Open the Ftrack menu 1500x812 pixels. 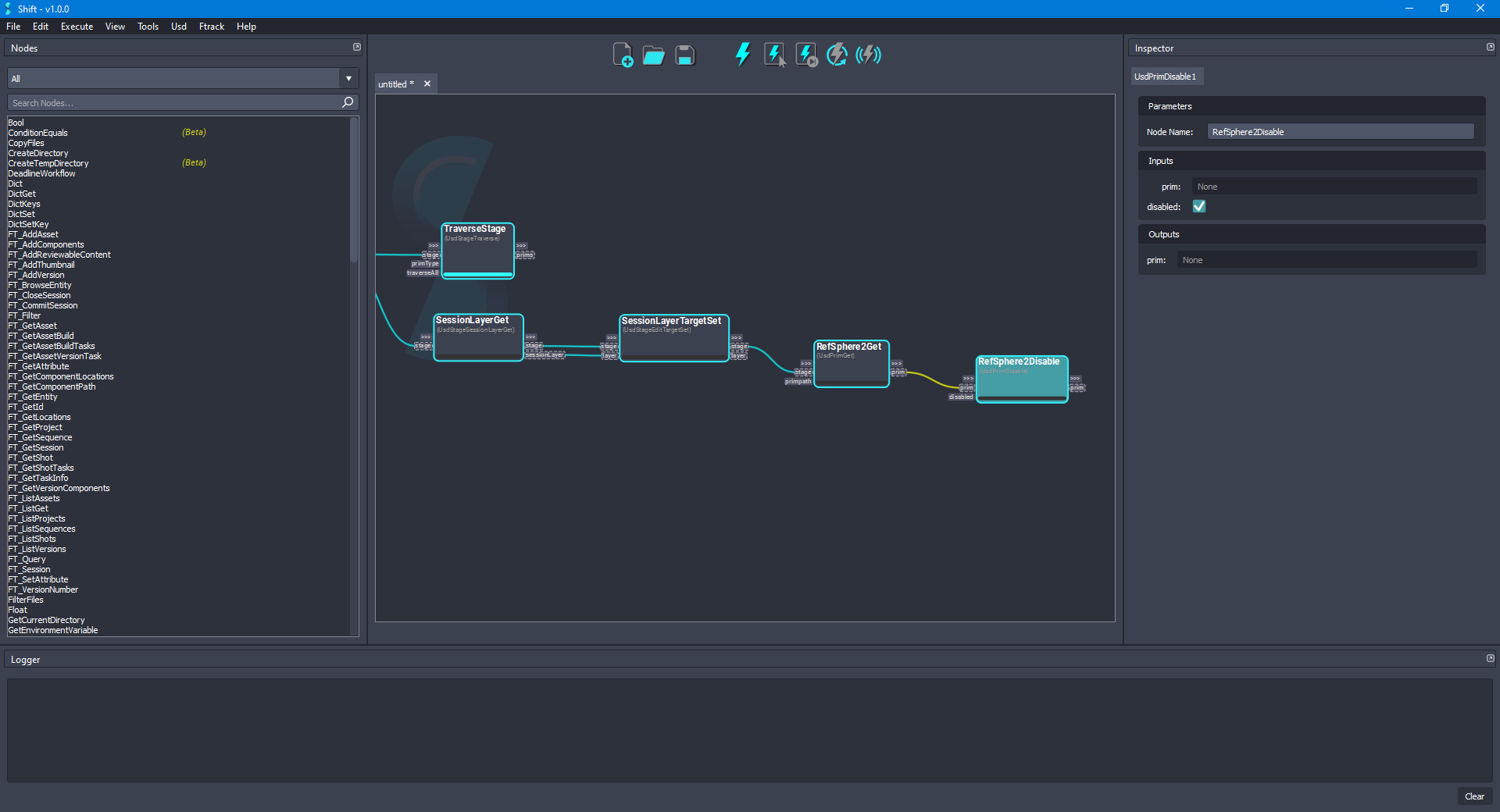tap(211, 27)
